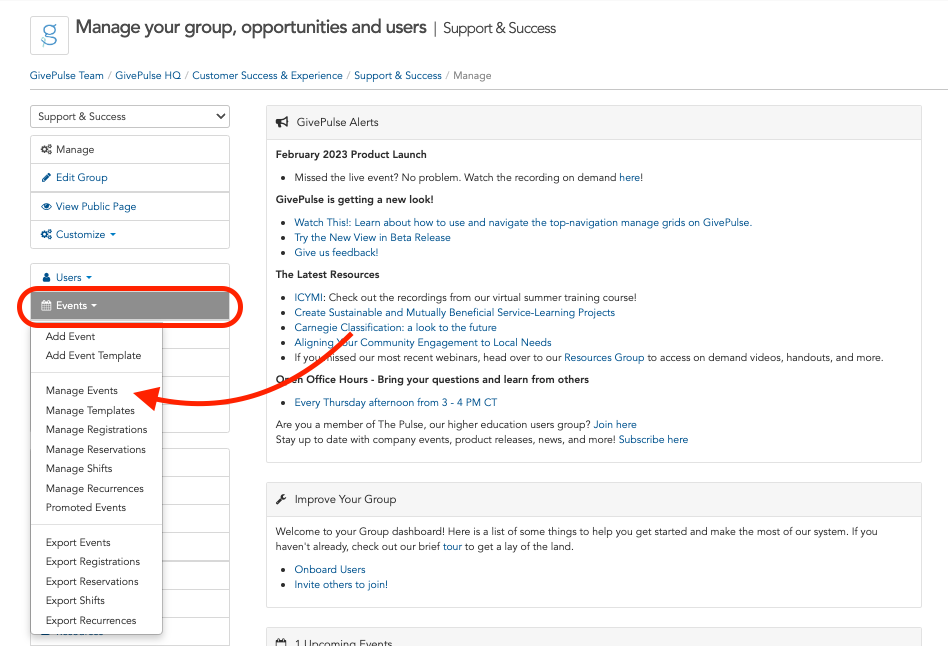Open 'Aligning Your Community Engagement' link
This screenshot has height=646, width=948.
point(423,342)
